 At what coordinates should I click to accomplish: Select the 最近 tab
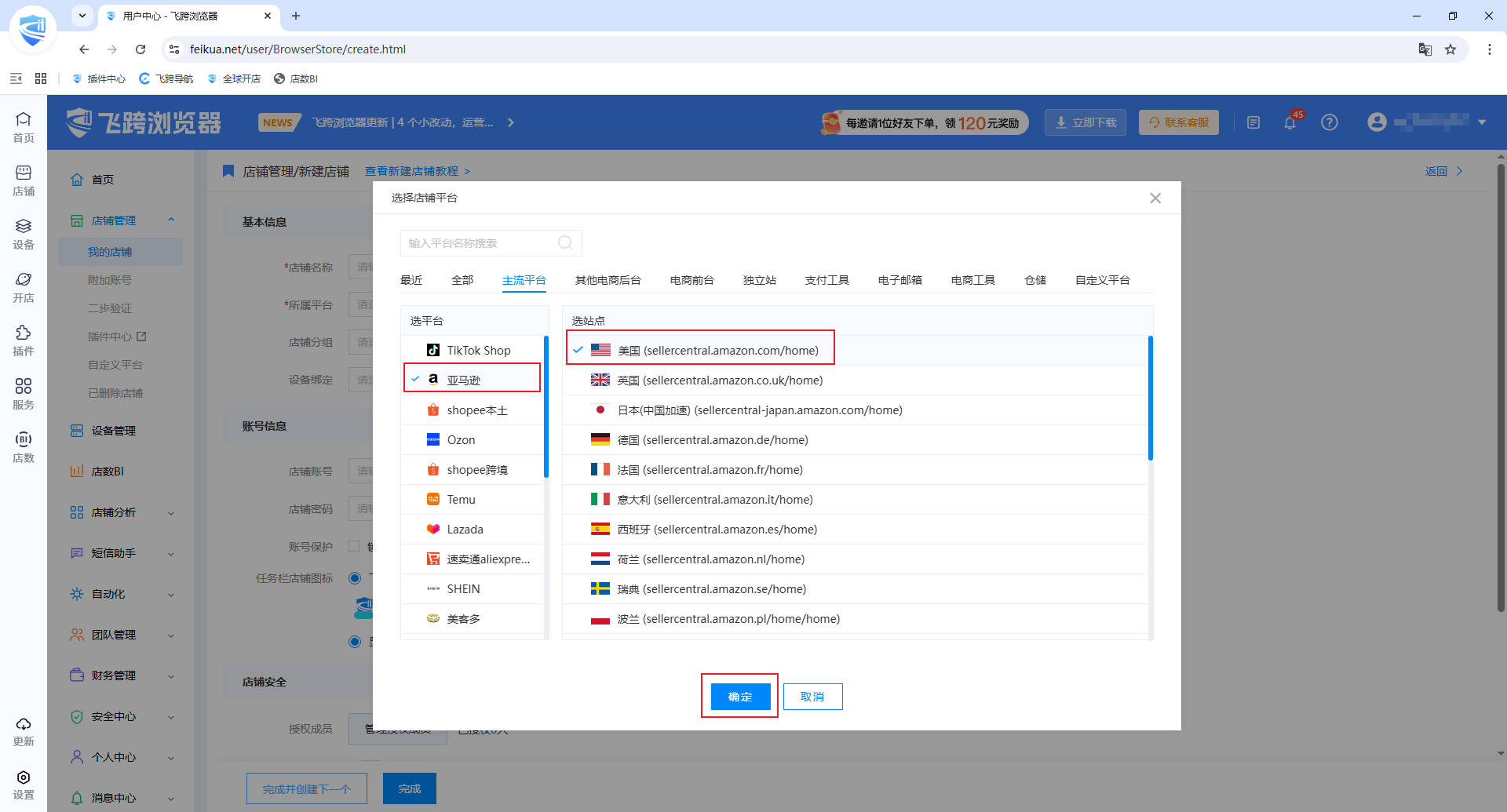tap(411, 280)
